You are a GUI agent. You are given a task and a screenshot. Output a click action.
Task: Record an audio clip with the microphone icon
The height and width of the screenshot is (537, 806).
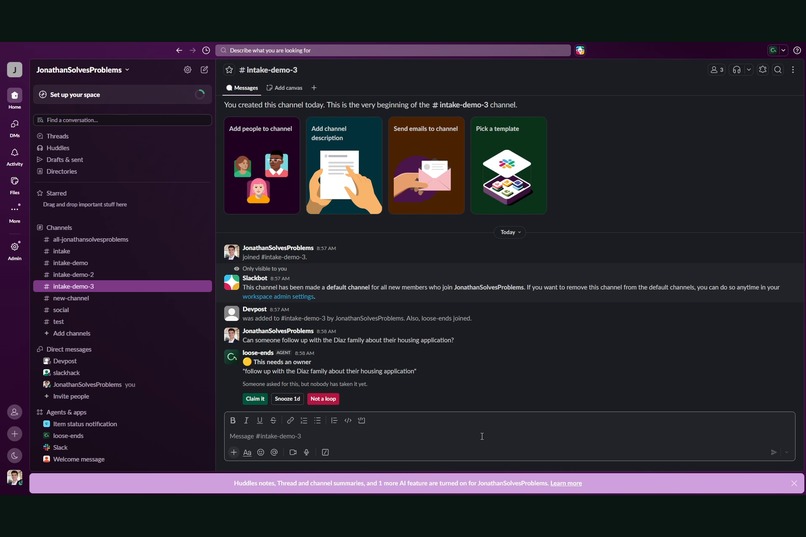click(306, 452)
